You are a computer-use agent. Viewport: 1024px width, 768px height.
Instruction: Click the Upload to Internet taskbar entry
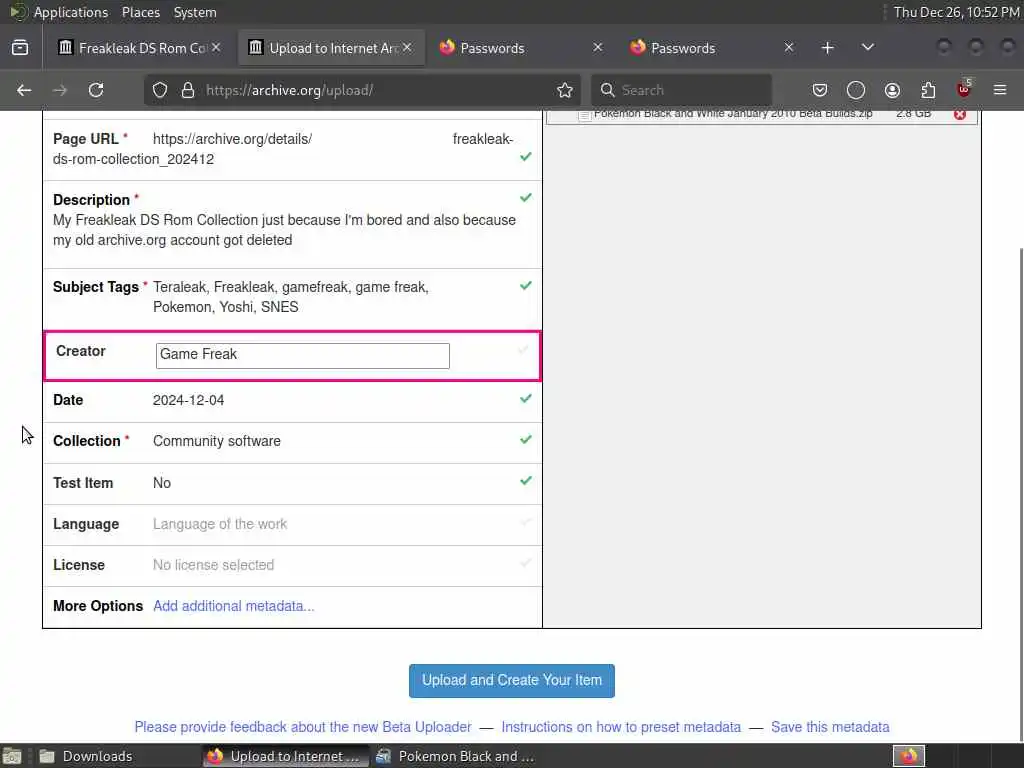285,756
